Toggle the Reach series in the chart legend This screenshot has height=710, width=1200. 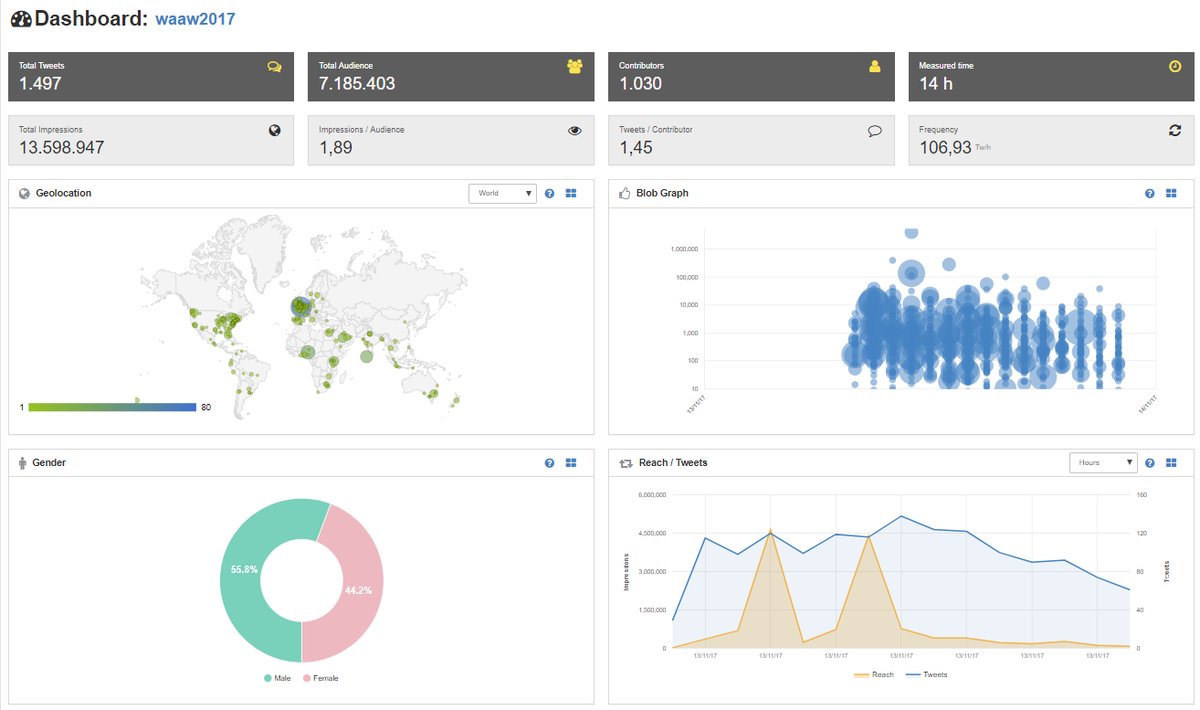[x=875, y=675]
